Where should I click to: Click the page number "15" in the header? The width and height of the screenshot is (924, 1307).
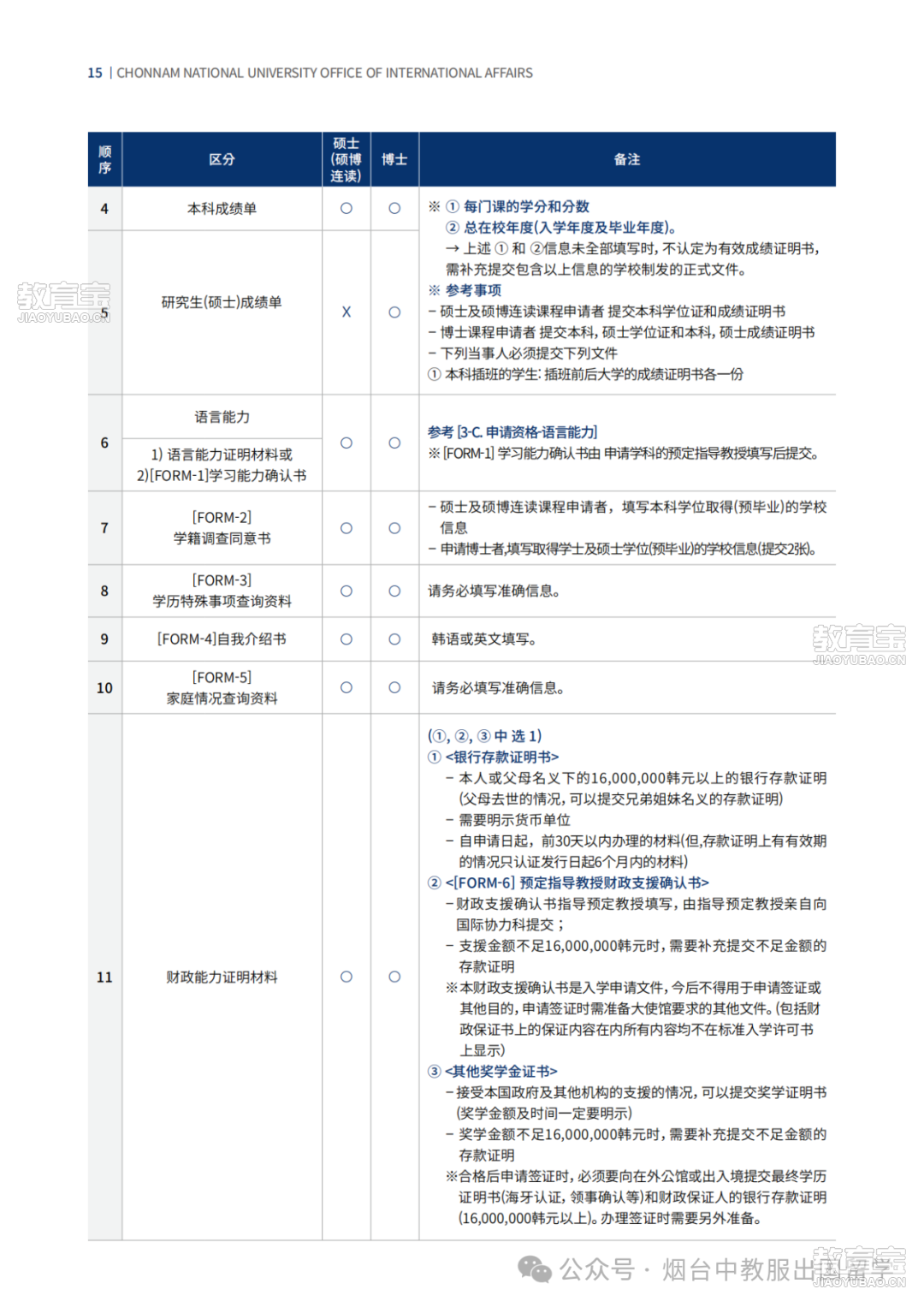95,74
